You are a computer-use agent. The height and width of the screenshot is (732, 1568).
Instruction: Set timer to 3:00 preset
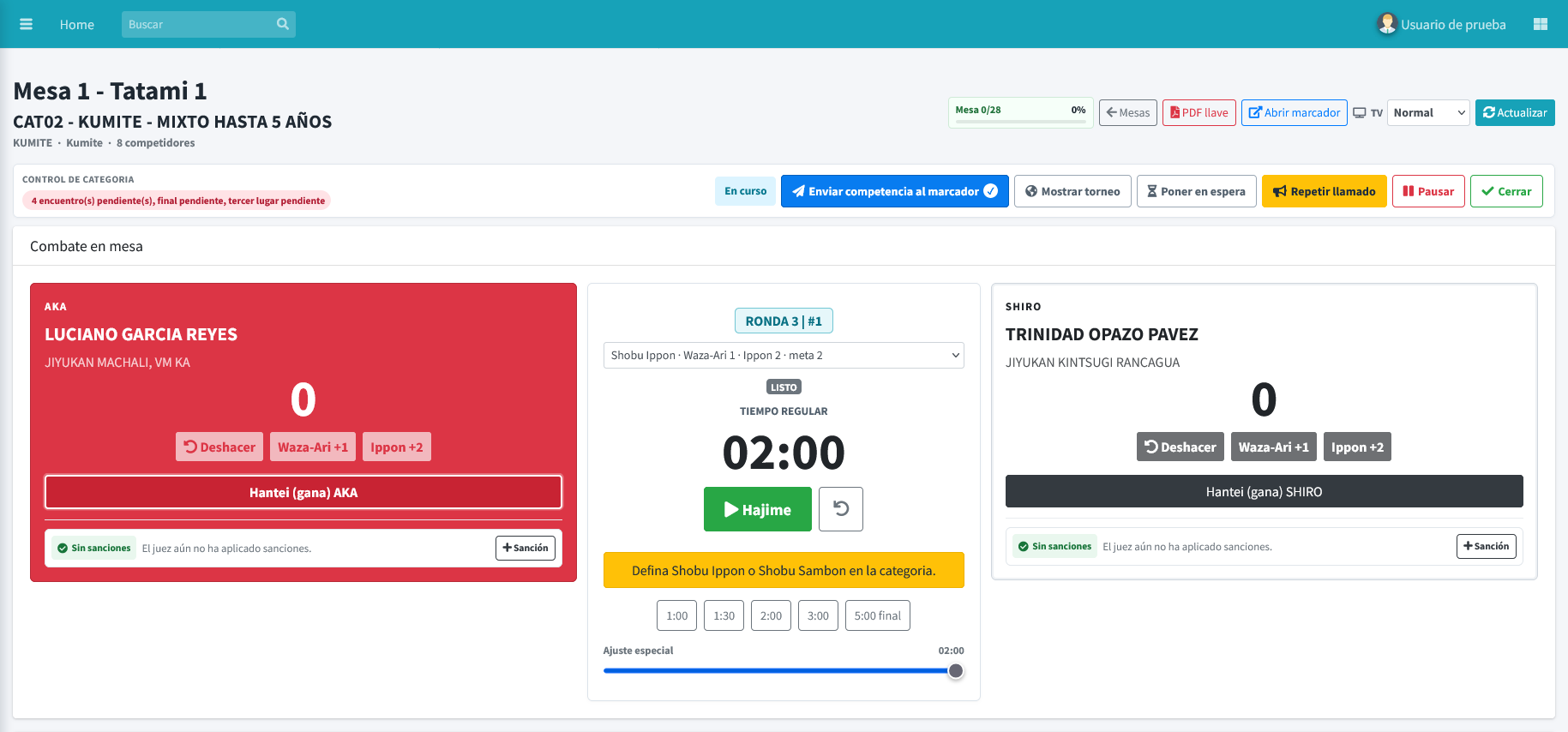pos(819,615)
